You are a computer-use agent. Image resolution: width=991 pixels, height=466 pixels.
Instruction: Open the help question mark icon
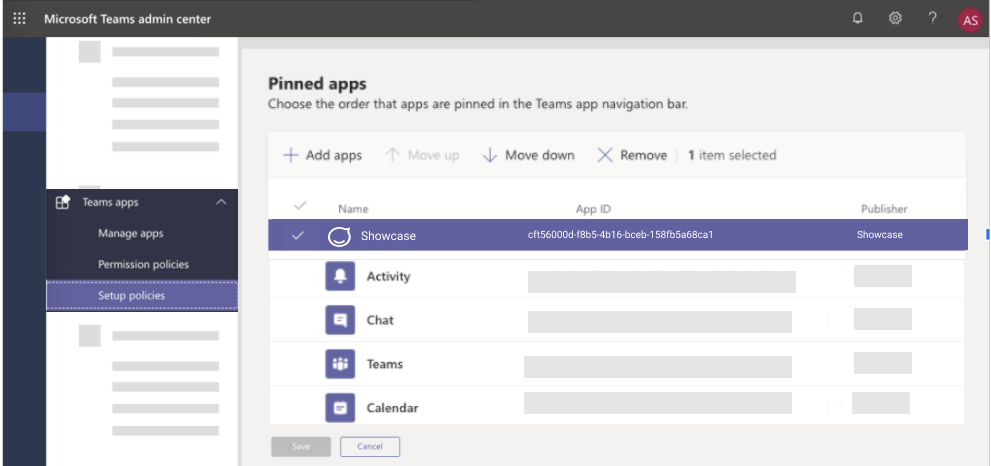click(932, 18)
